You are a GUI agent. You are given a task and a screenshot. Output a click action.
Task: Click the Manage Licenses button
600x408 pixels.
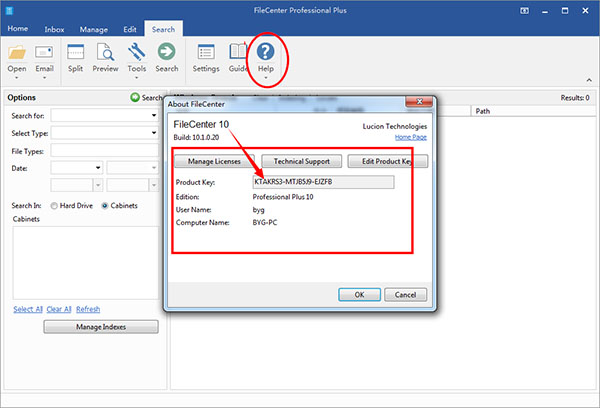(x=212, y=160)
